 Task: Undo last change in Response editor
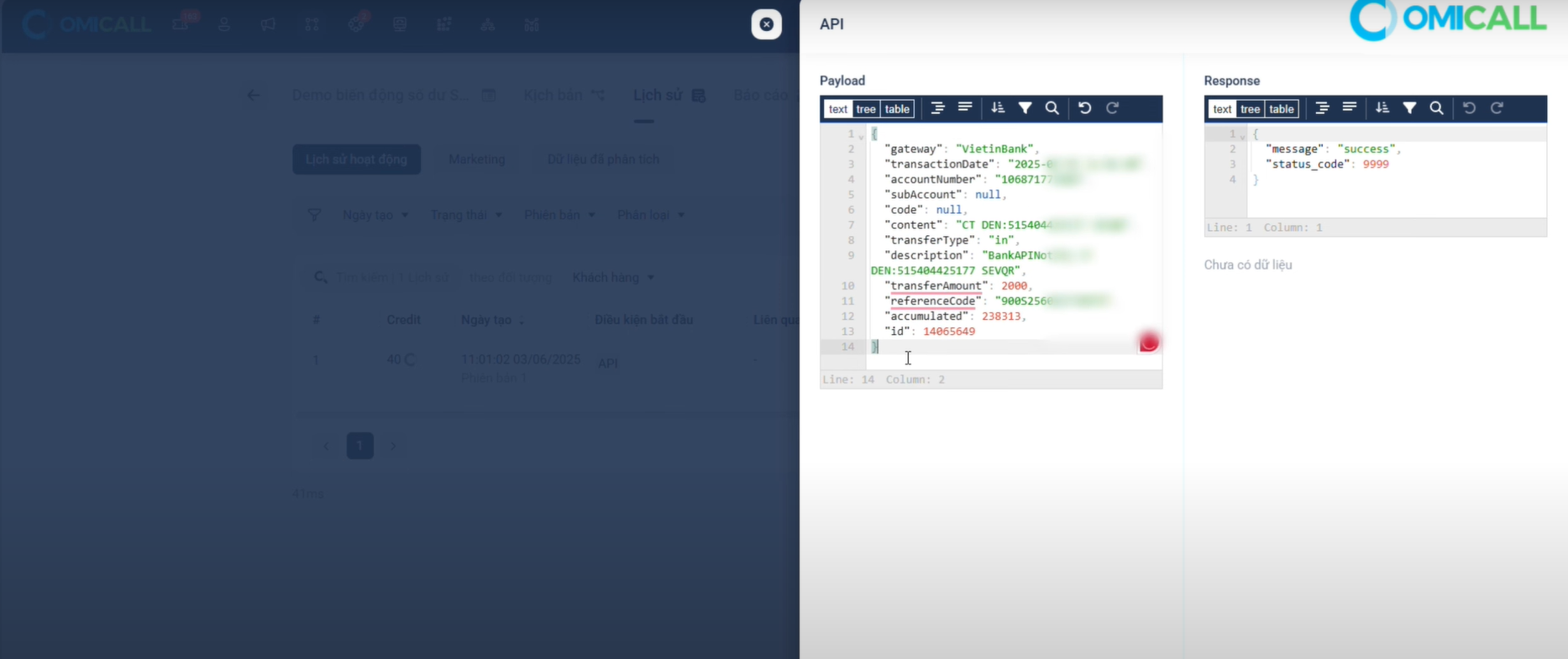tap(1470, 108)
